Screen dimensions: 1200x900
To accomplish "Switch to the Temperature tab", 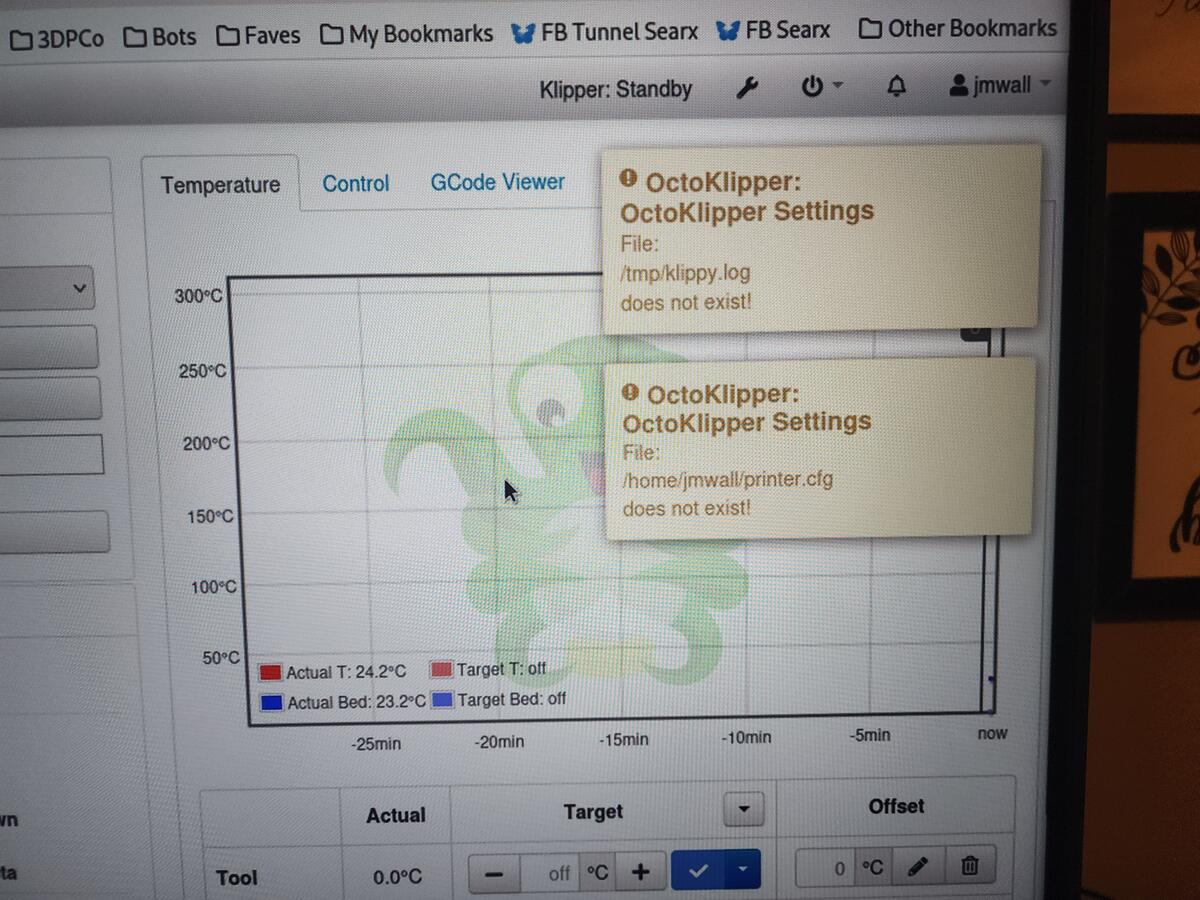I will pos(220,185).
